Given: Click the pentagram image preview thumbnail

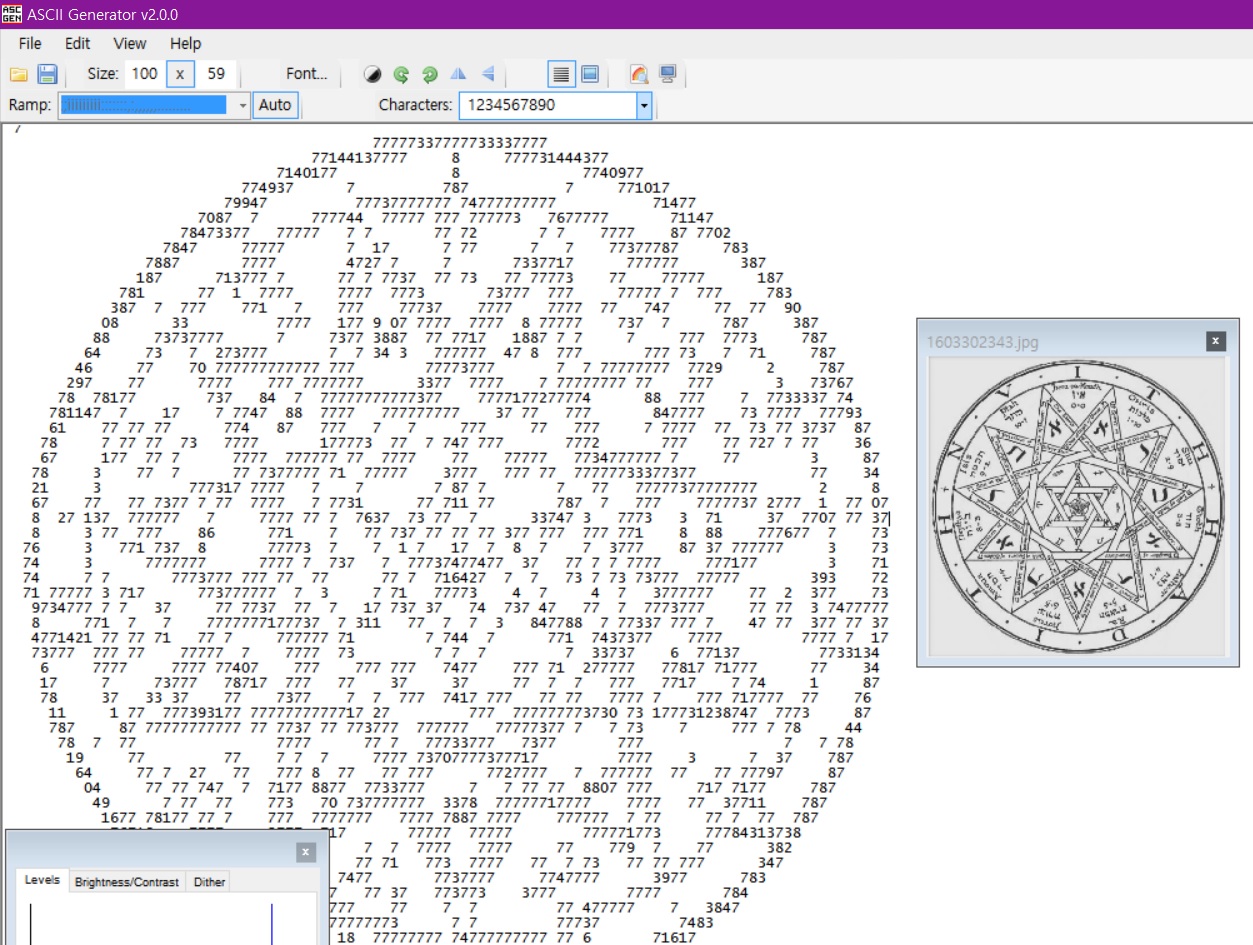Looking at the screenshot, I should point(1078,506).
